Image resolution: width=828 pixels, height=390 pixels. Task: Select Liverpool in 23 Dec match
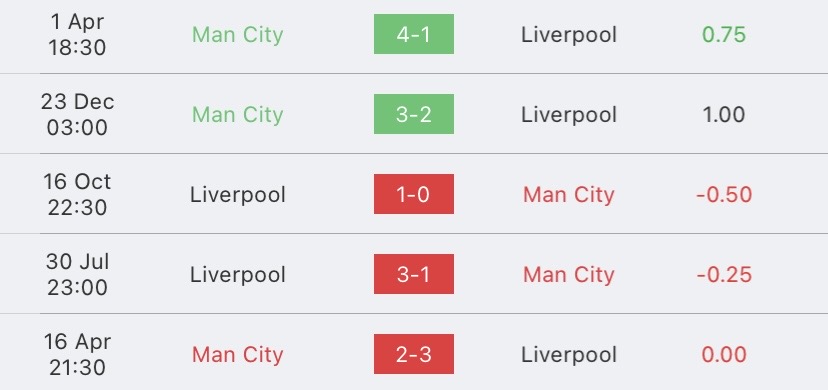pos(569,115)
